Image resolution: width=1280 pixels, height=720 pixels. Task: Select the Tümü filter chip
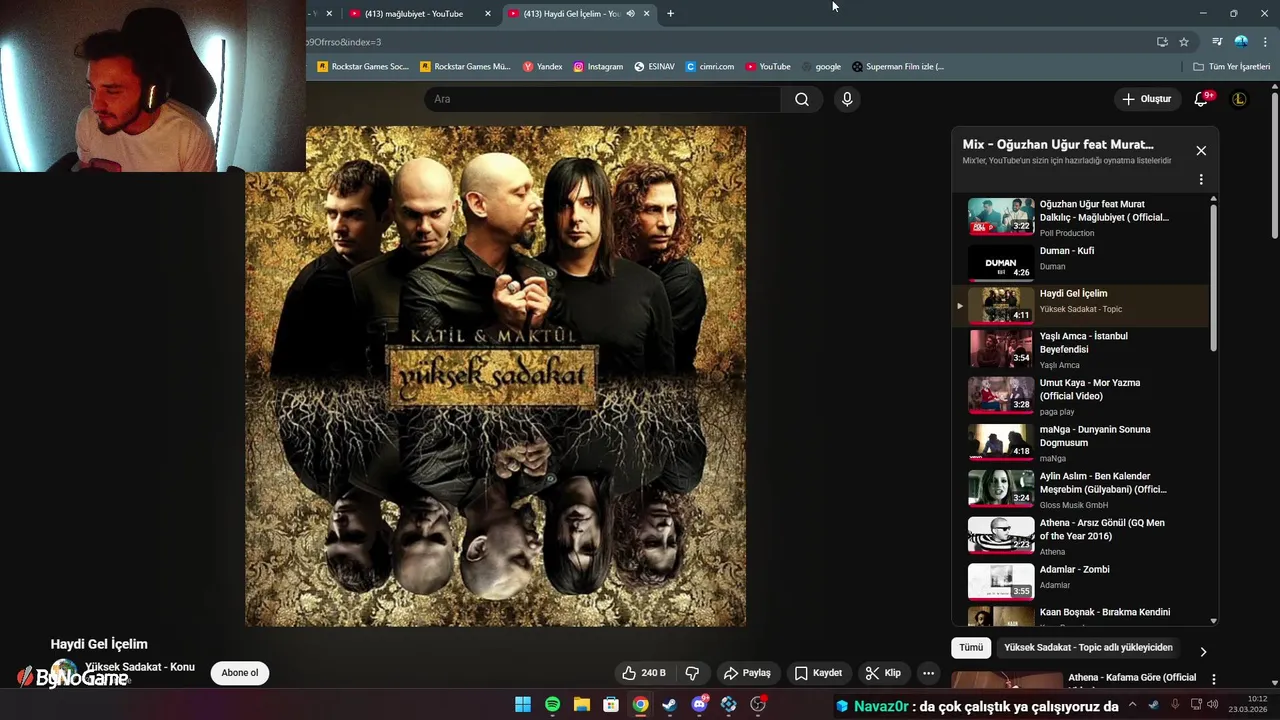coord(971,648)
